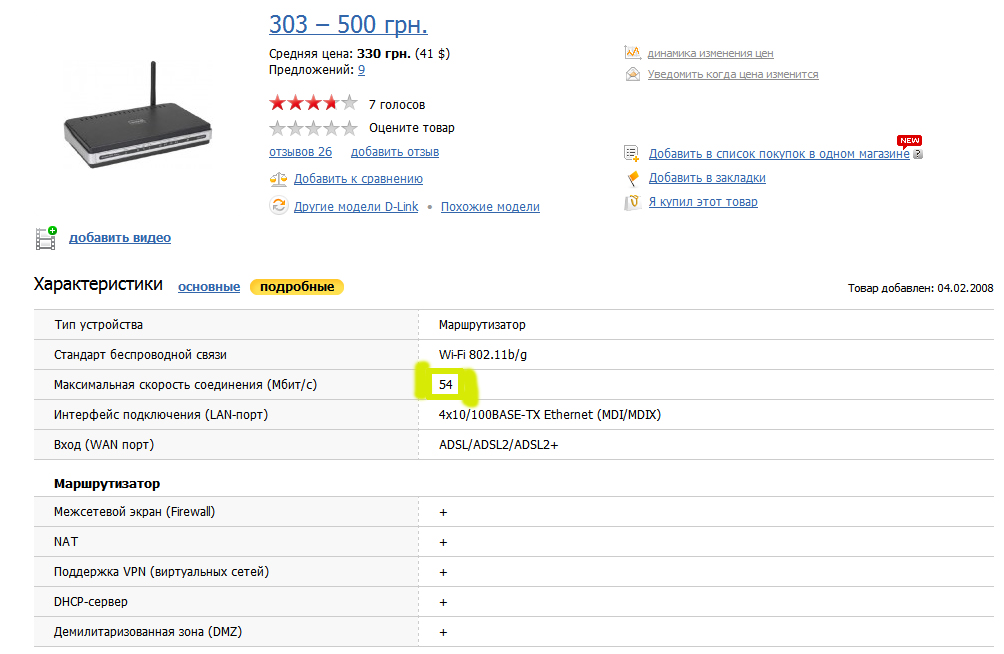Click the help icon beside the NEW badge
Image resolution: width=1004 pixels, height=654 pixels.
pos(918,154)
